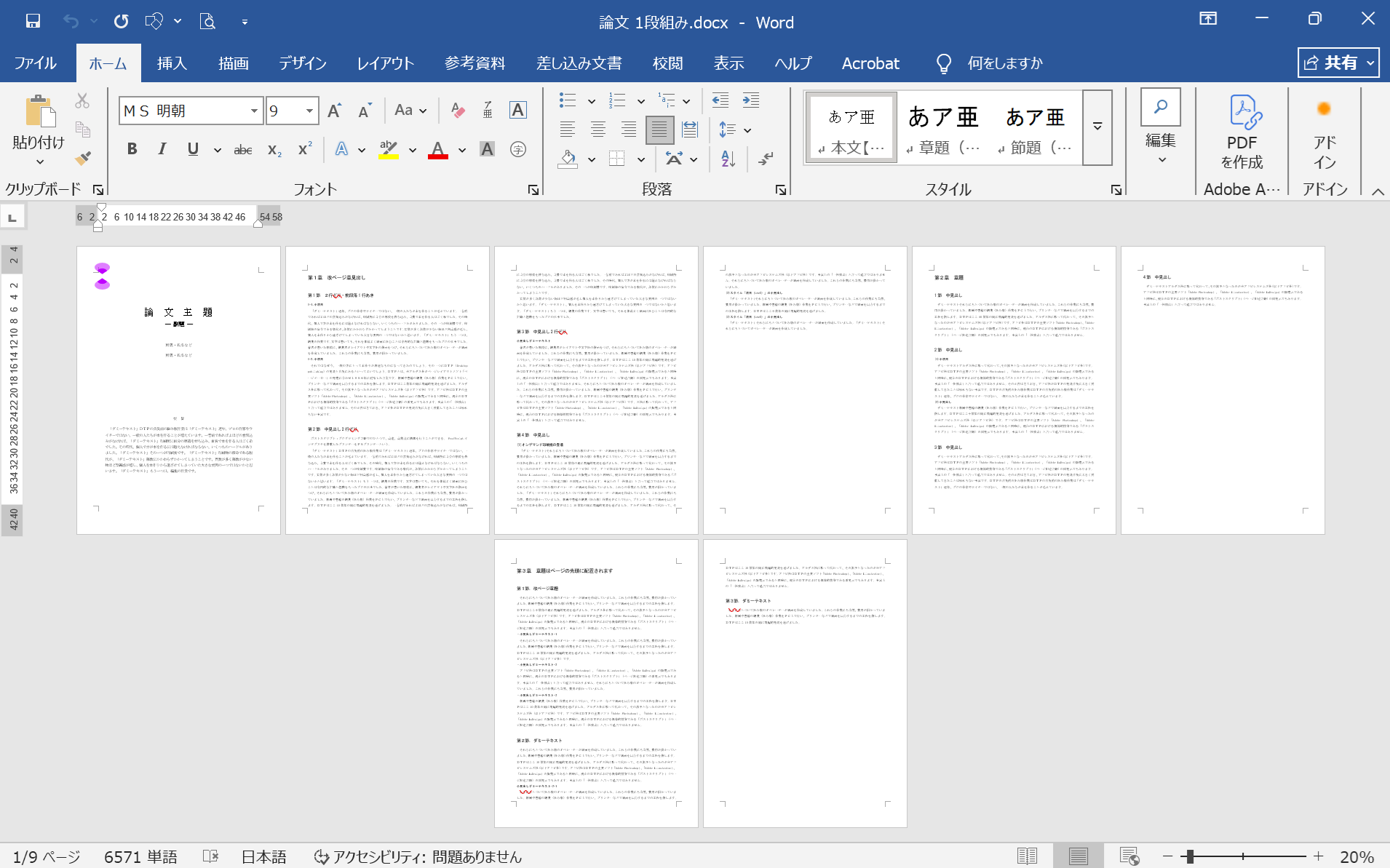Screen dimensions: 1390x868
Task: Open the font name dropdown
Action: click(254, 111)
